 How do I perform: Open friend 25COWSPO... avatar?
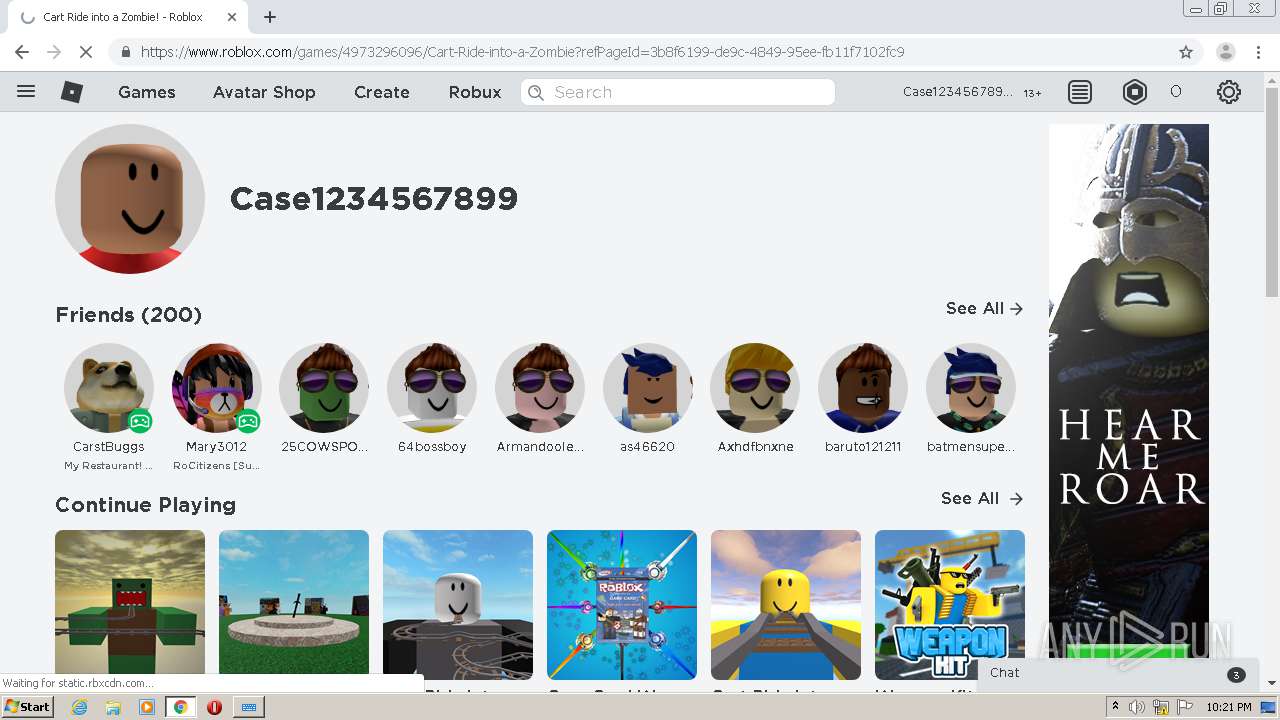point(324,388)
